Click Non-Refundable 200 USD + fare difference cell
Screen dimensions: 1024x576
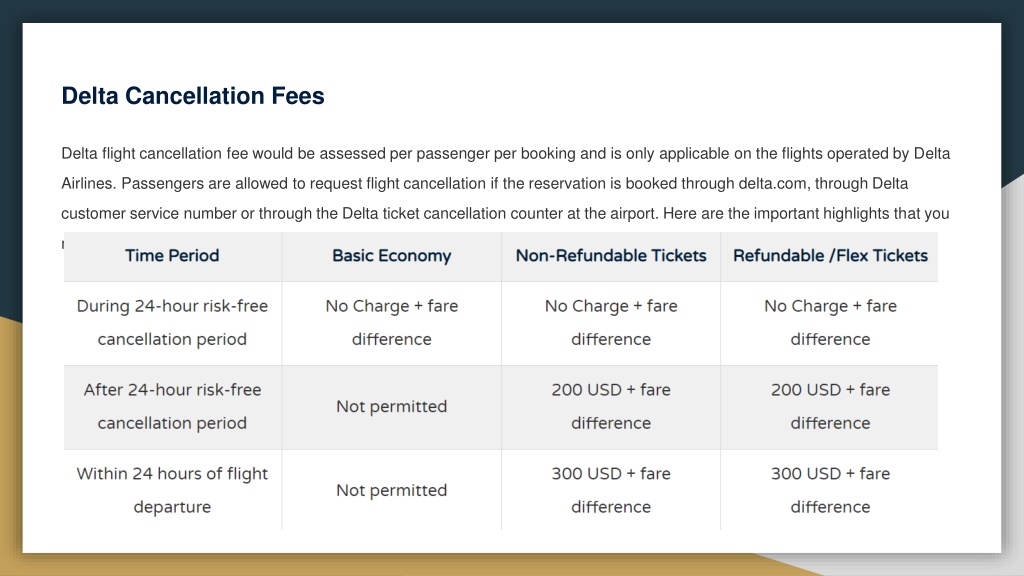coord(611,407)
